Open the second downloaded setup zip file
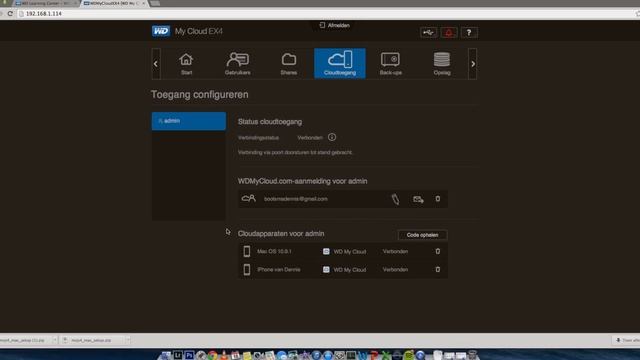The height and width of the screenshot is (360, 640). tap(92, 340)
